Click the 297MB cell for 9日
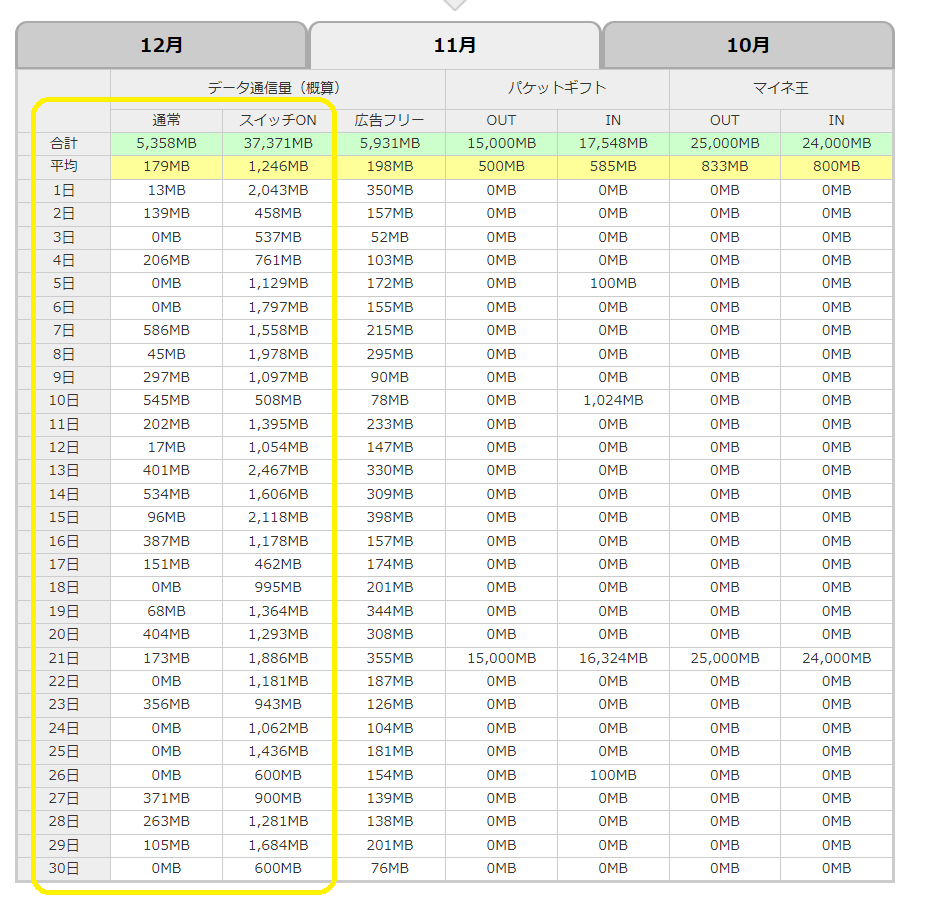The image size is (933, 901). [166, 378]
